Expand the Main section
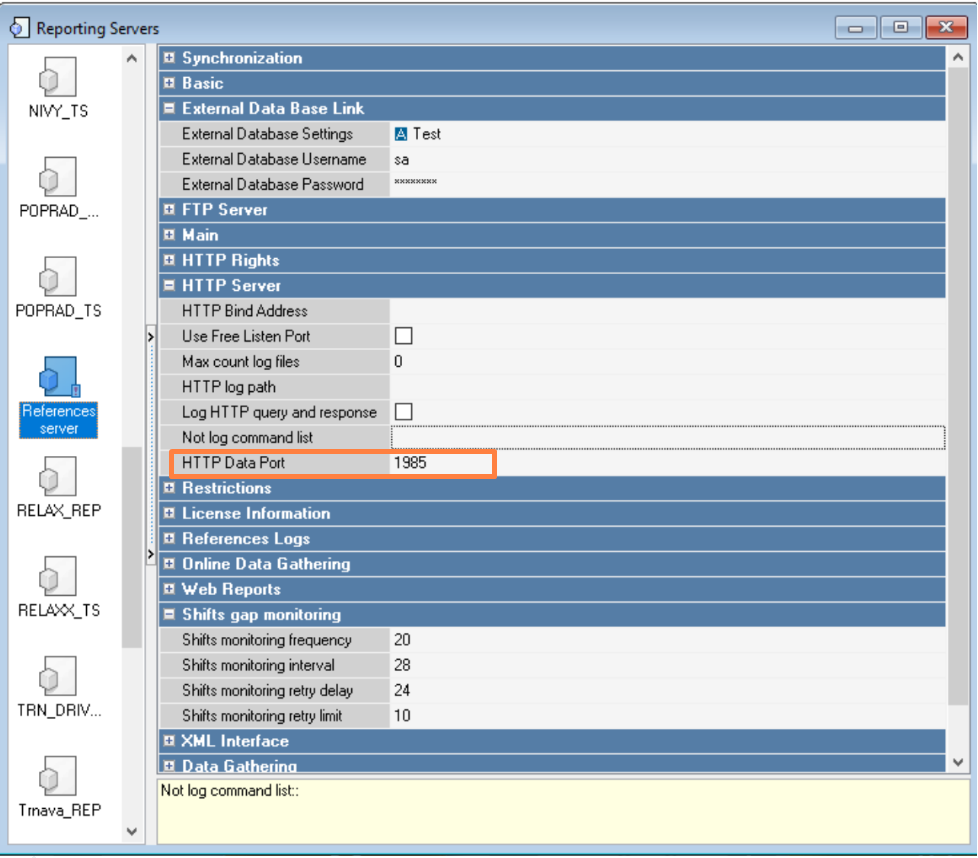This screenshot has height=858, width=978. click(x=169, y=235)
